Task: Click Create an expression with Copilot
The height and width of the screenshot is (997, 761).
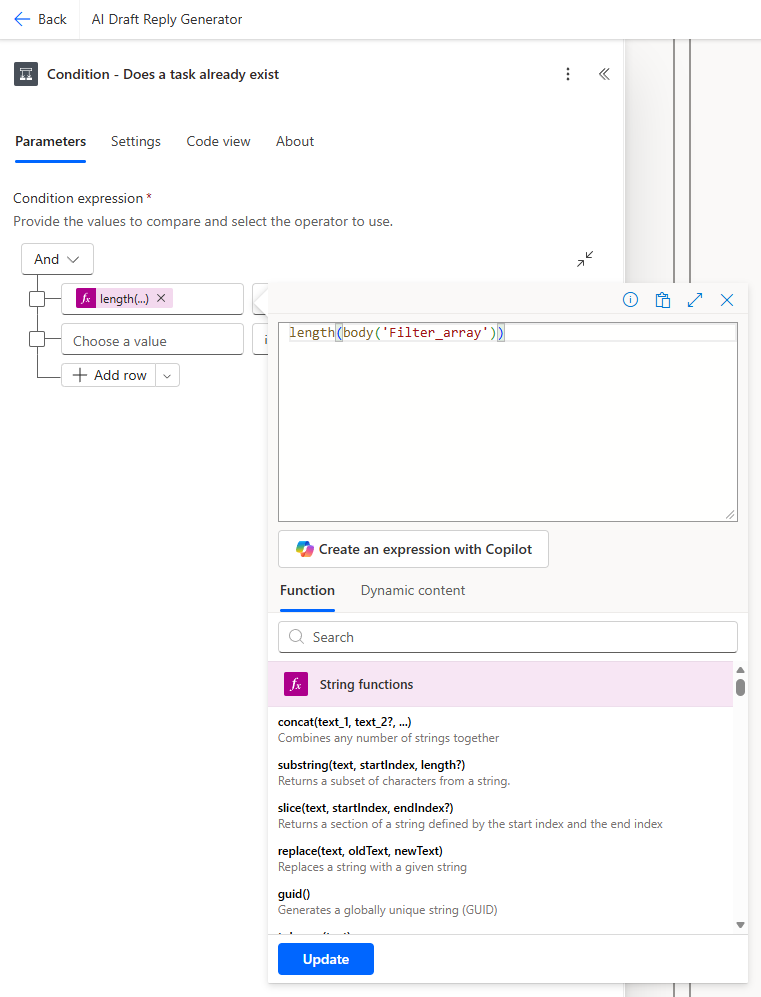Action: pos(413,549)
